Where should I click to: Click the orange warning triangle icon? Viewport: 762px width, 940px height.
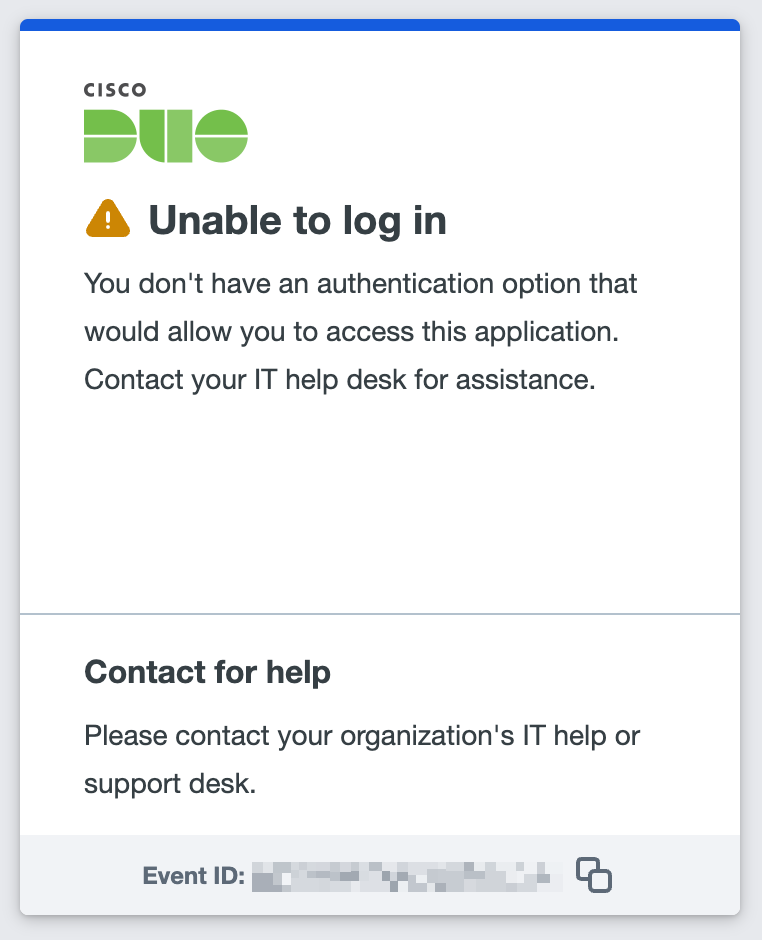[108, 219]
